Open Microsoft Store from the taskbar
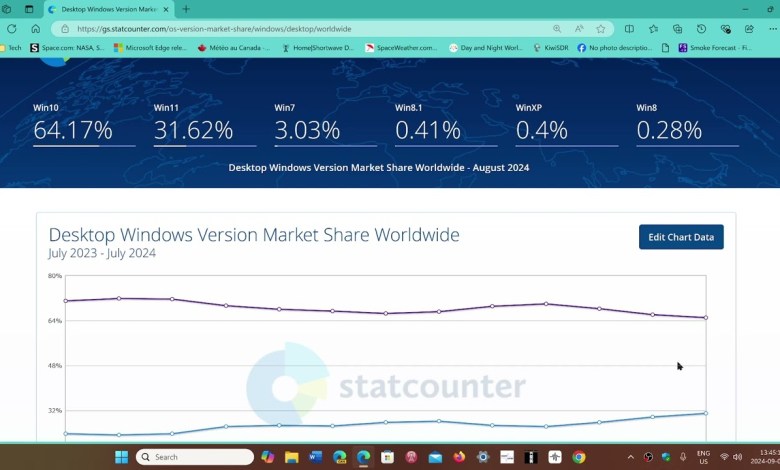The image size is (780, 470). (388, 457)
